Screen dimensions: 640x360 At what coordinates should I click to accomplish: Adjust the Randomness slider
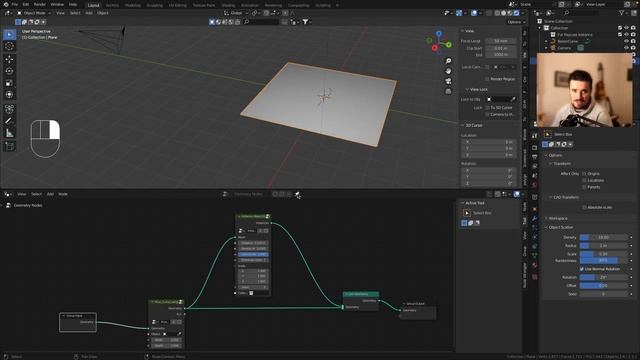tap(603, 260)
